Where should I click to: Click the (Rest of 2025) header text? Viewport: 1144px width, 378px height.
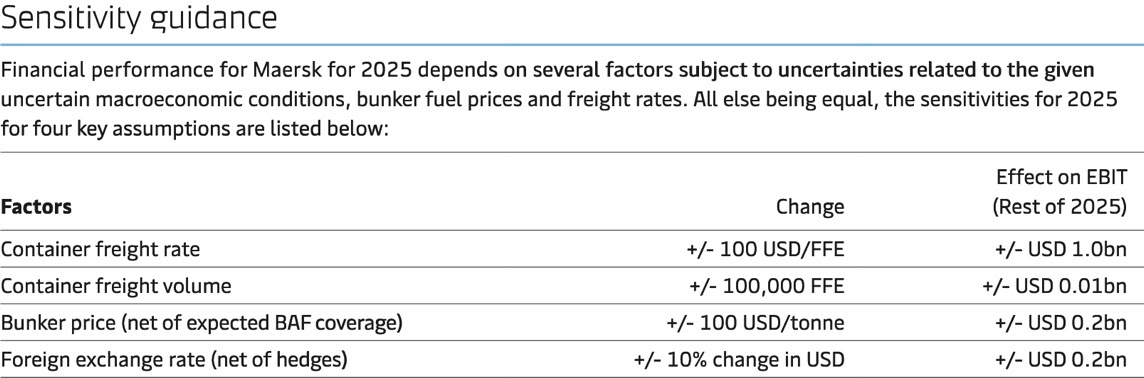pos(1059,207)
